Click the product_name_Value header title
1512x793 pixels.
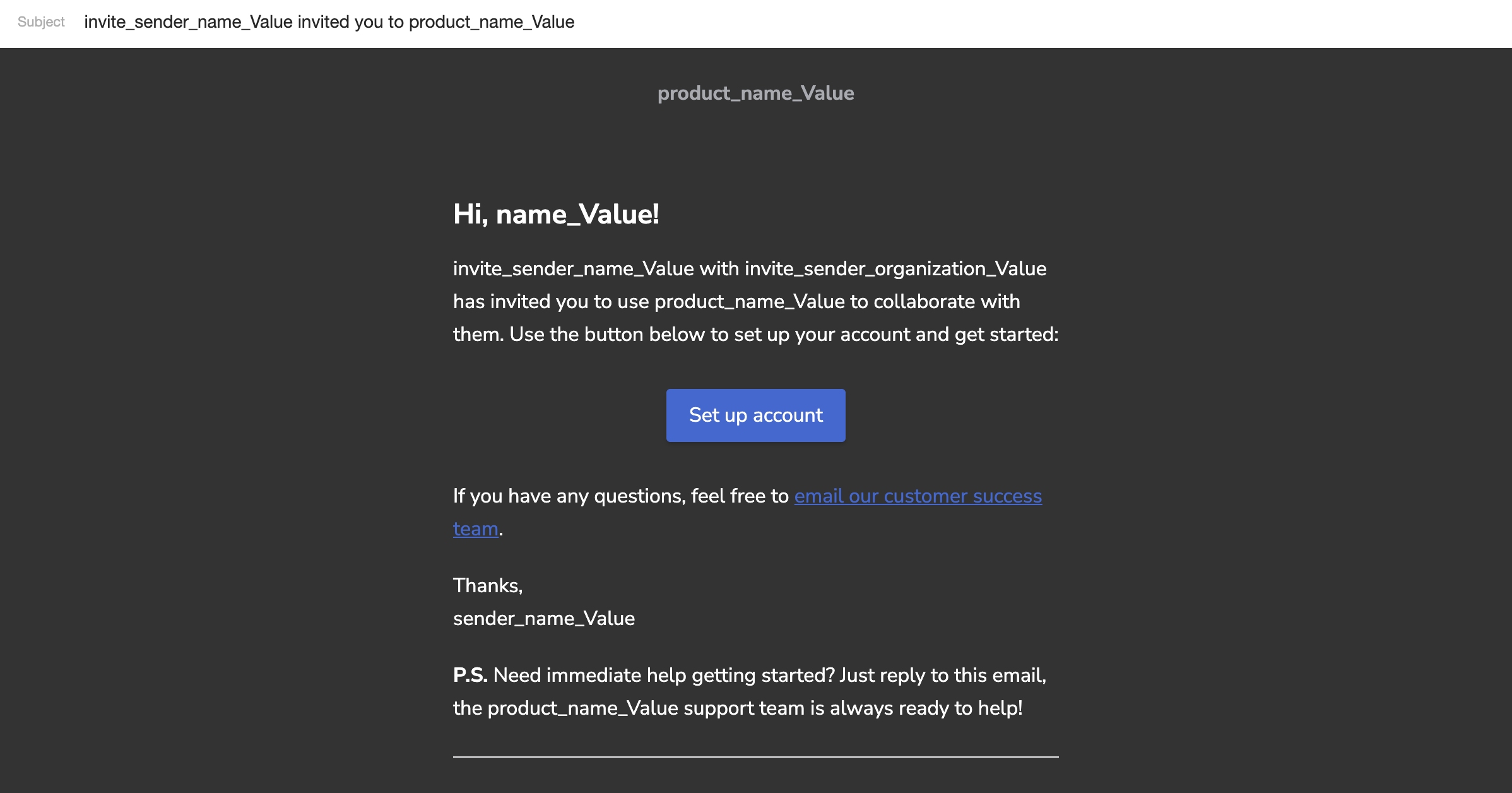tap(755, 93)
